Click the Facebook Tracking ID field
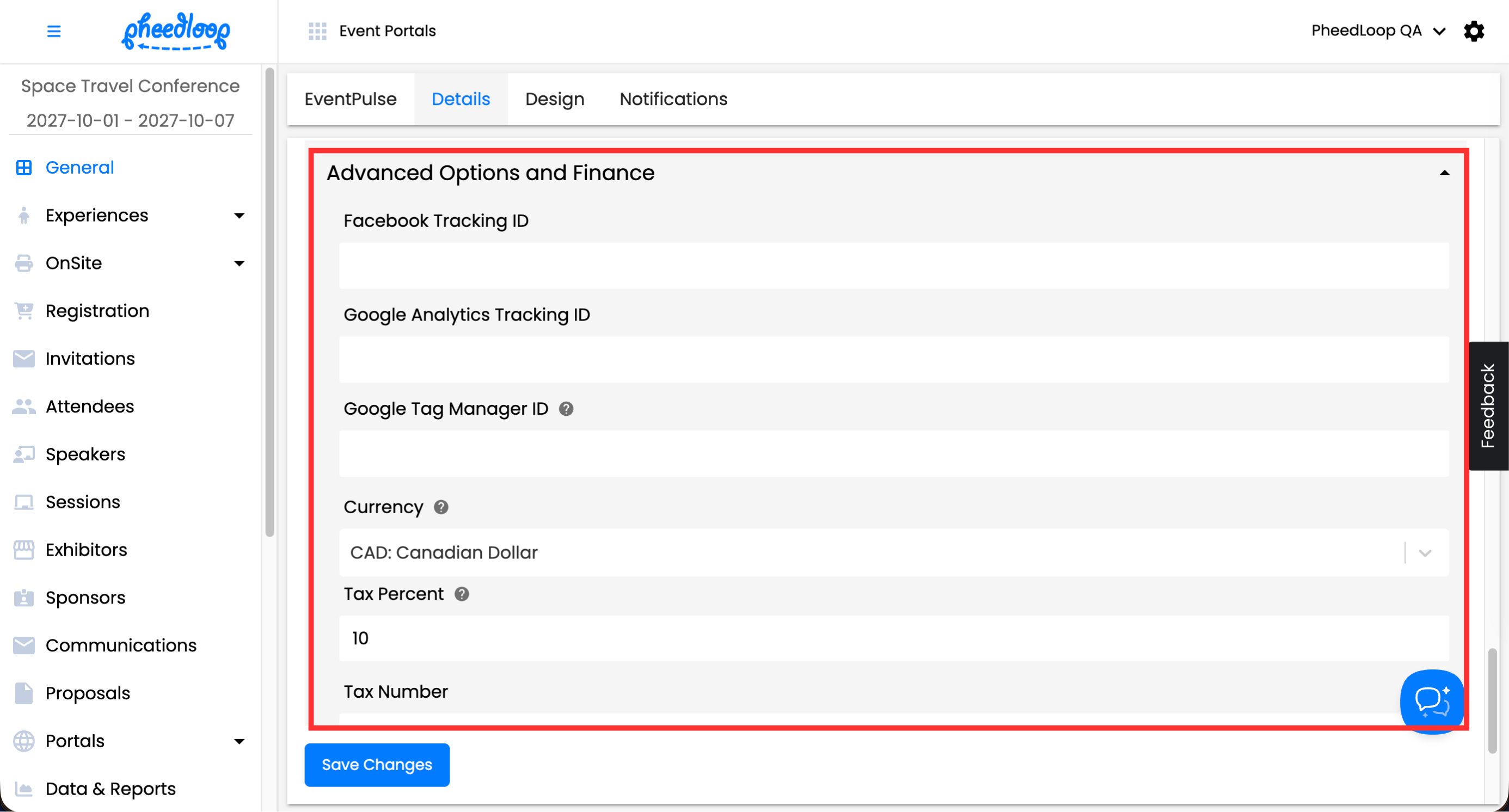This screenshot has width=1509, height=812. tap(893, 266)
